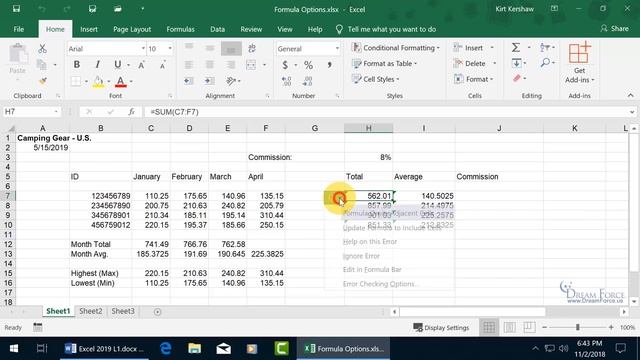Viewport: 640px width, 360px height.
Task: Click the zoom slider handle
Action: pyautogui.click(x=578, y=327)
